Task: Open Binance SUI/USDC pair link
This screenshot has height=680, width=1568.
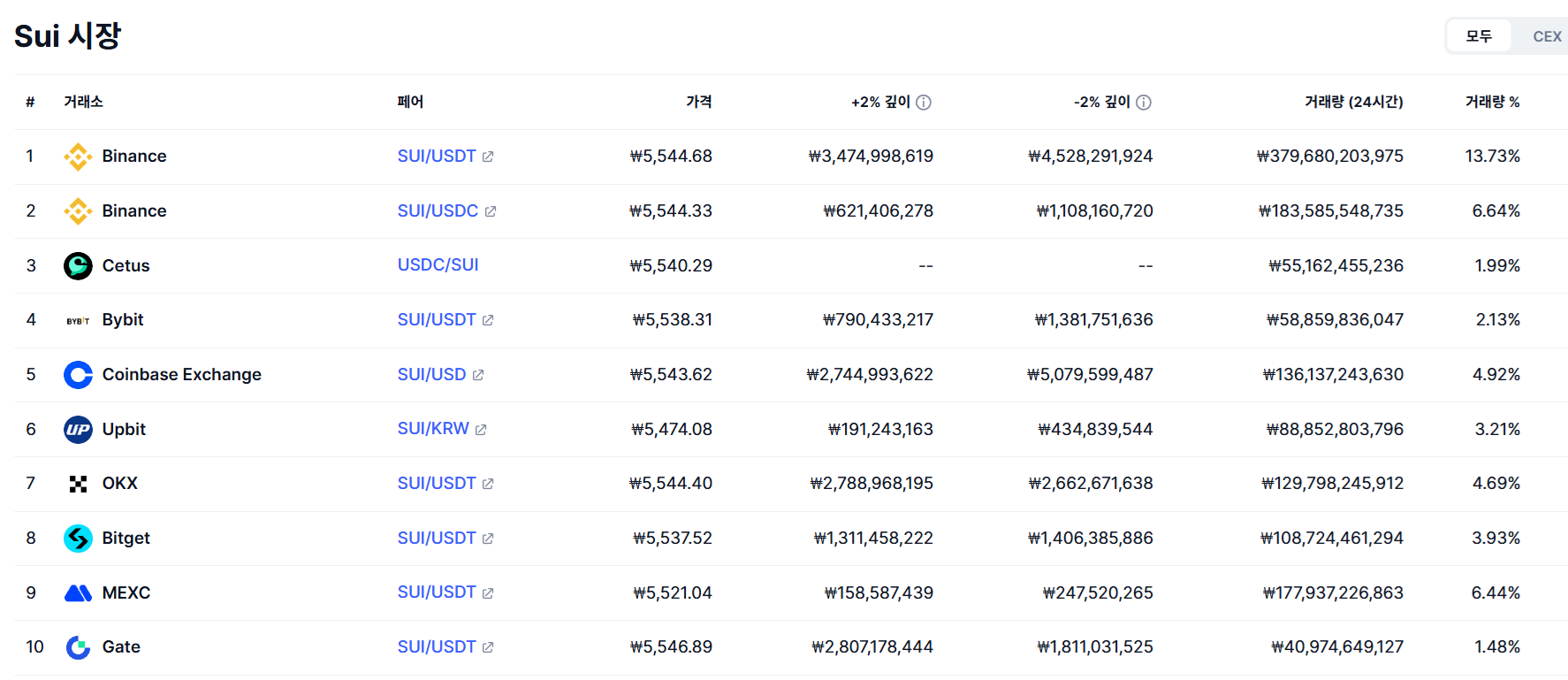Action: (438, 210)
